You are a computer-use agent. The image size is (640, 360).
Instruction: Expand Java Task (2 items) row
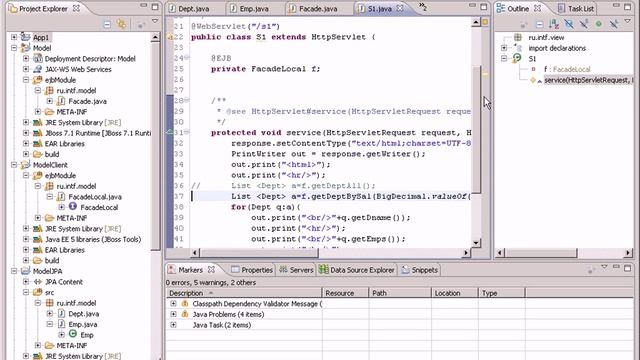point(173,325)
